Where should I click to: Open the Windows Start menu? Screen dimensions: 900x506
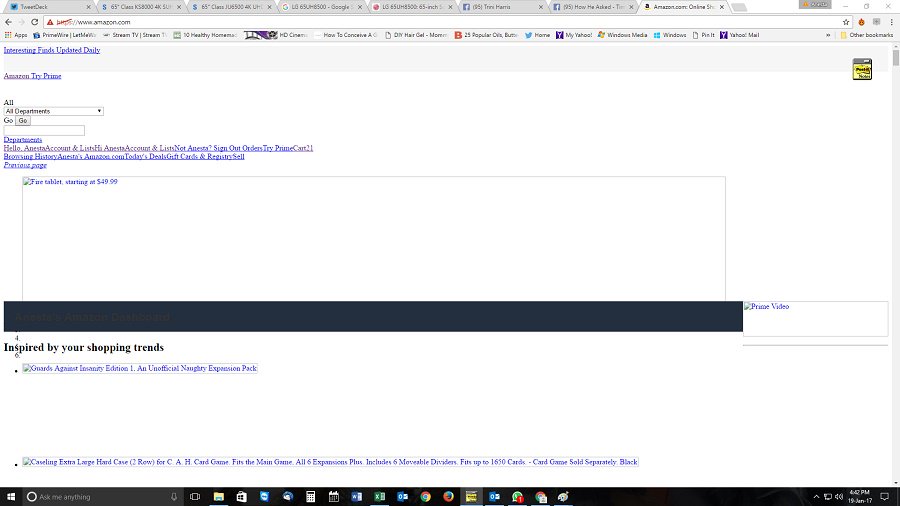11,497
